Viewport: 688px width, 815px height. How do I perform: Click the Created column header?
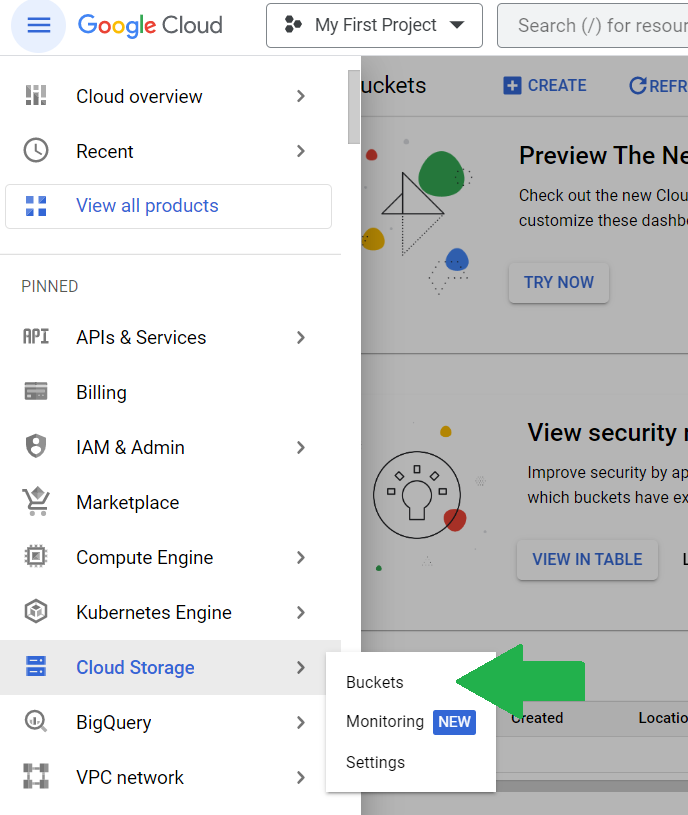coord(537,718)
